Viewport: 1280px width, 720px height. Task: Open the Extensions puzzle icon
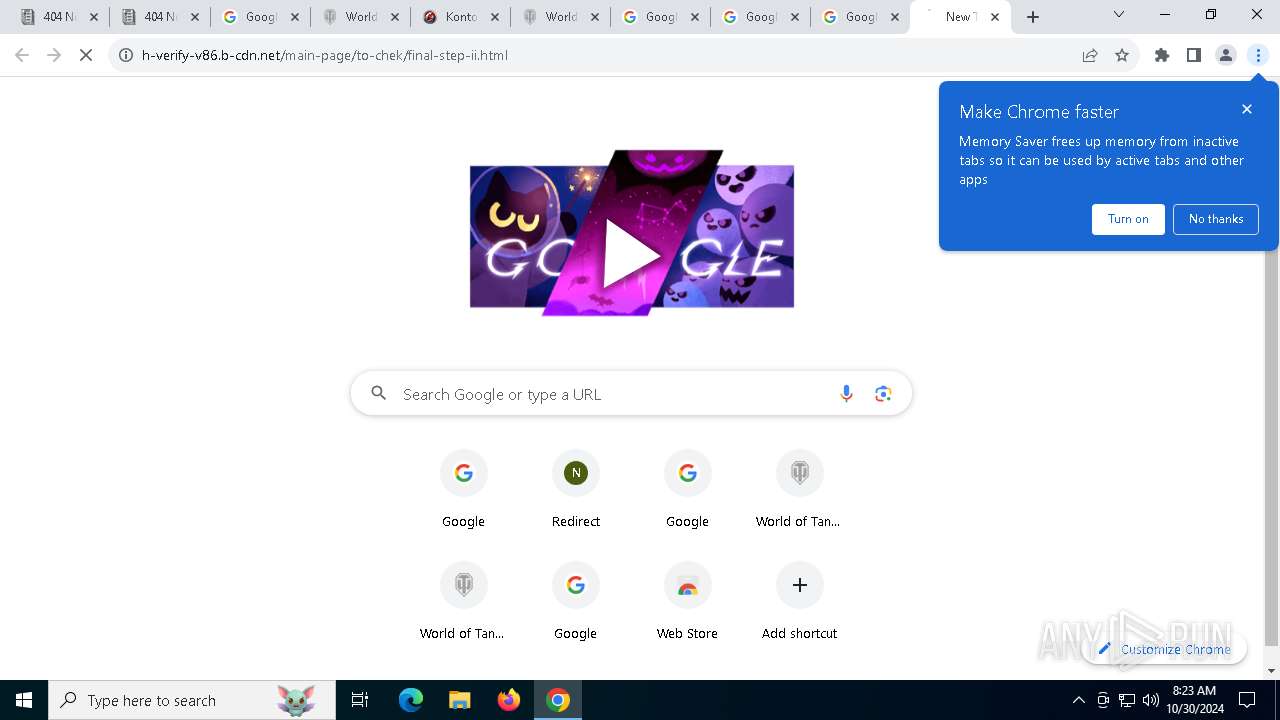pos(1162,56)
